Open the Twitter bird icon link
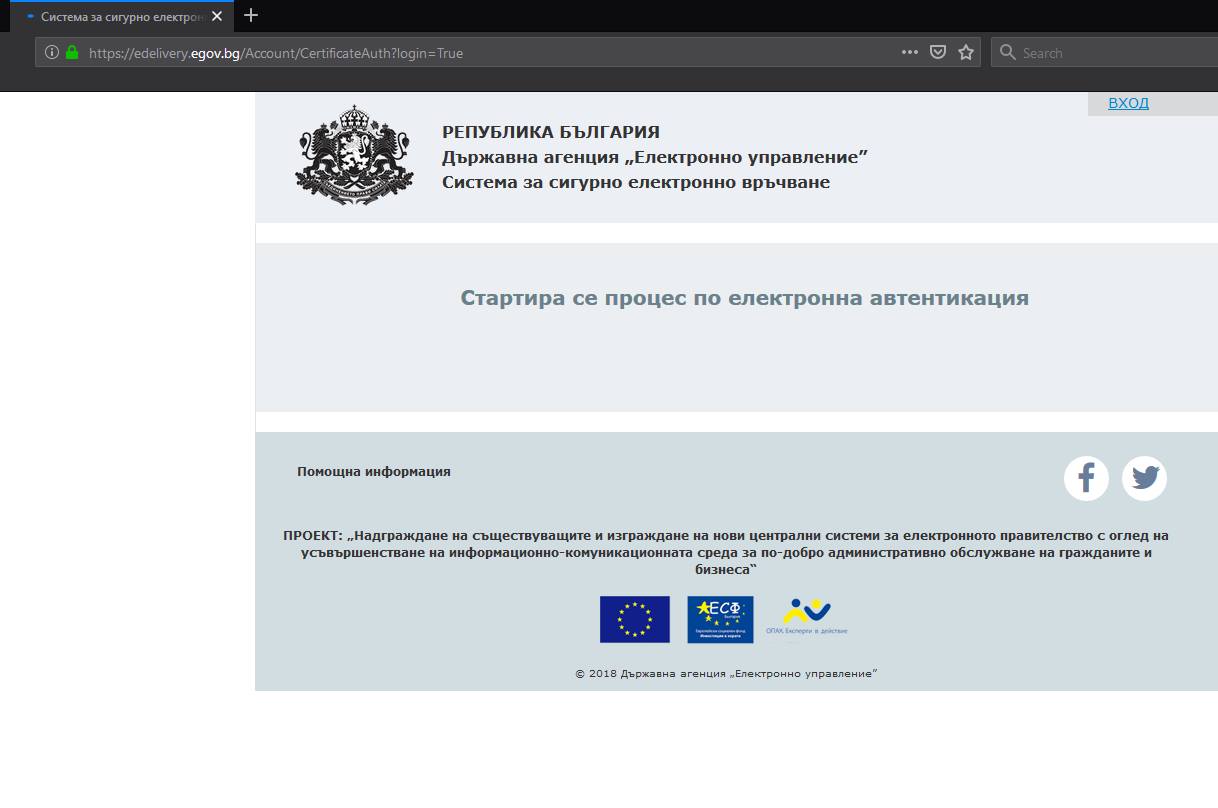Image resolution: width=1218 pixels, height=808 pixels. [x=1144, y=478]
